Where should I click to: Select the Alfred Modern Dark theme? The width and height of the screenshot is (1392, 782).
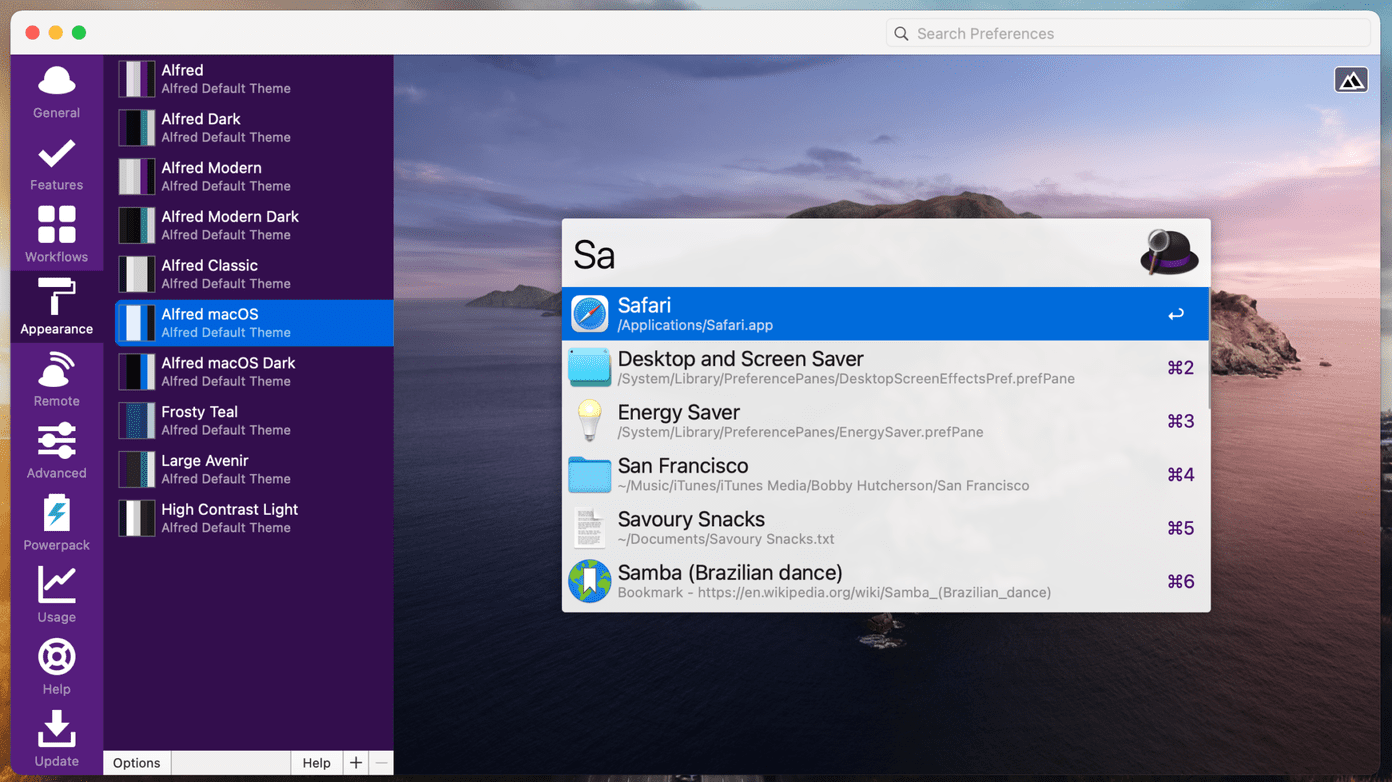pyautogui.click(x=254, y=225)
